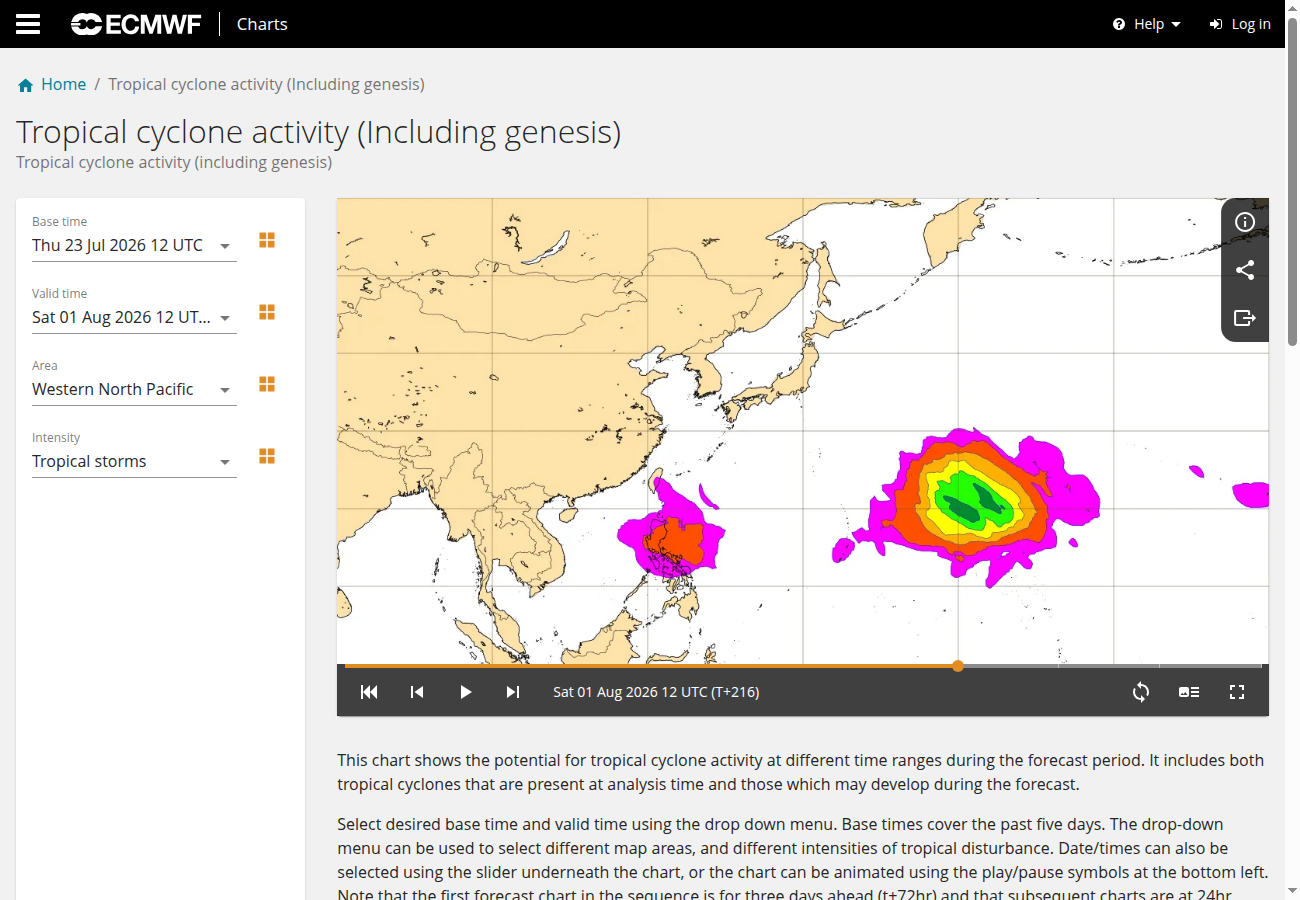Share this chart via share icon
Screen dimensions: 1300x900
point(1245,270)
